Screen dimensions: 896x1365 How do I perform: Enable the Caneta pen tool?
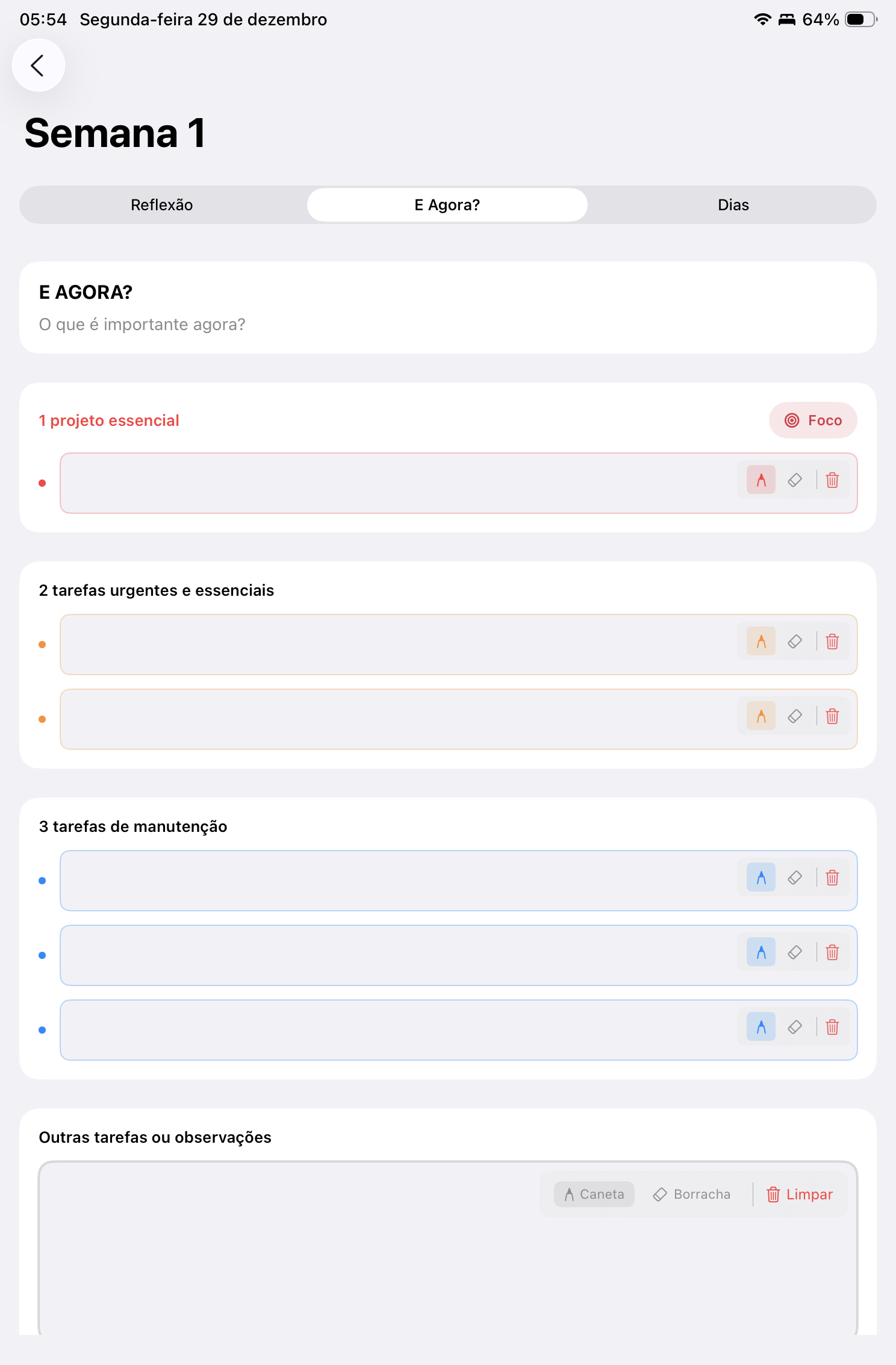594,1195
